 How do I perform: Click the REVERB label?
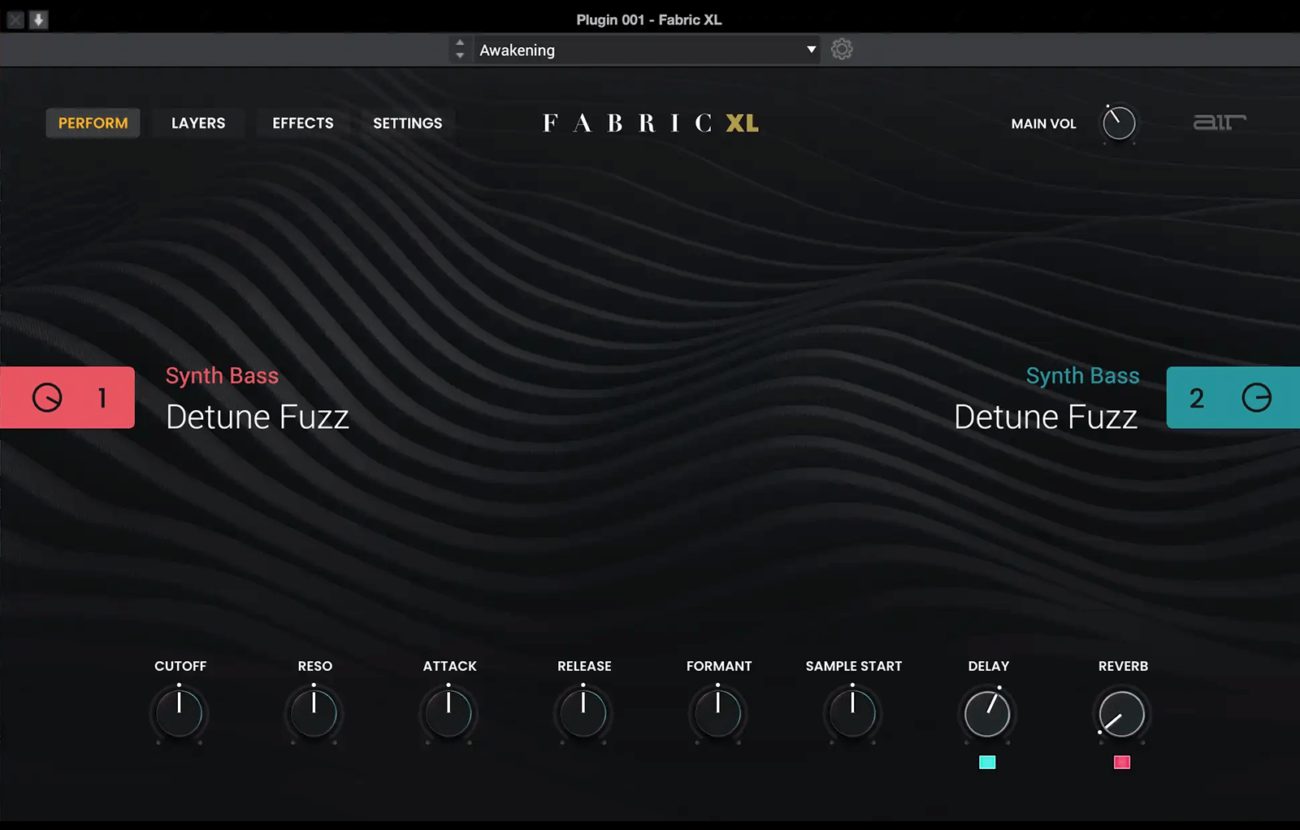[x=1123, y=666]
